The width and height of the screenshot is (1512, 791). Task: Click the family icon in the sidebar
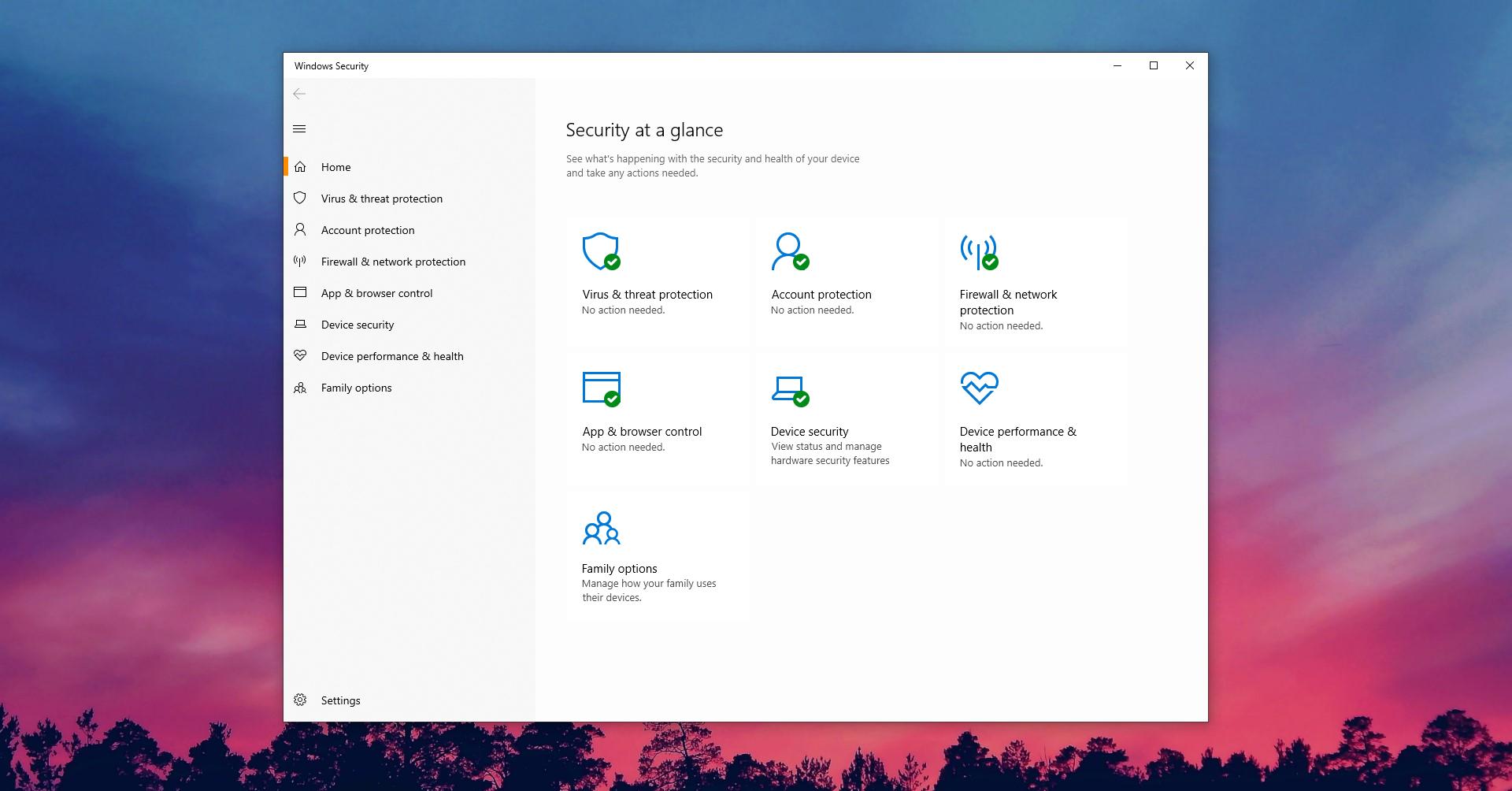coord(300,388)
